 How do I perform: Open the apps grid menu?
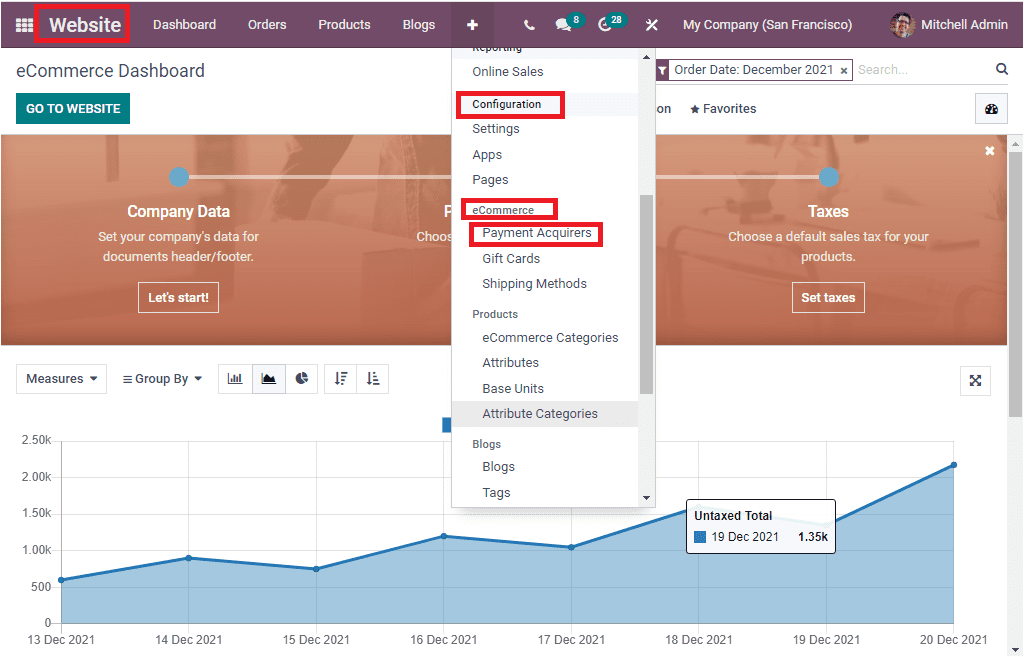coord(22,25)
